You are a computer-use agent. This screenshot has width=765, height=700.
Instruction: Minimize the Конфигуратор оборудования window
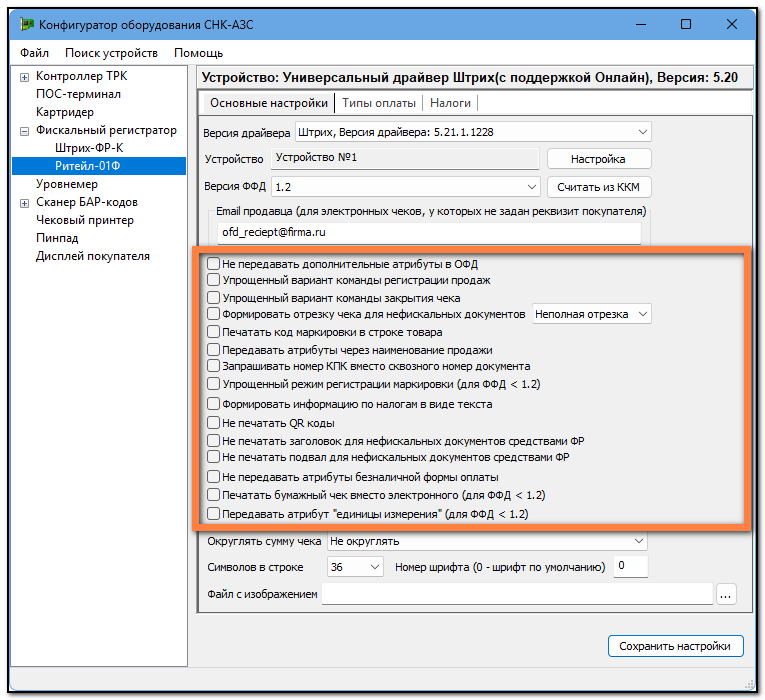tap(641, 24)
